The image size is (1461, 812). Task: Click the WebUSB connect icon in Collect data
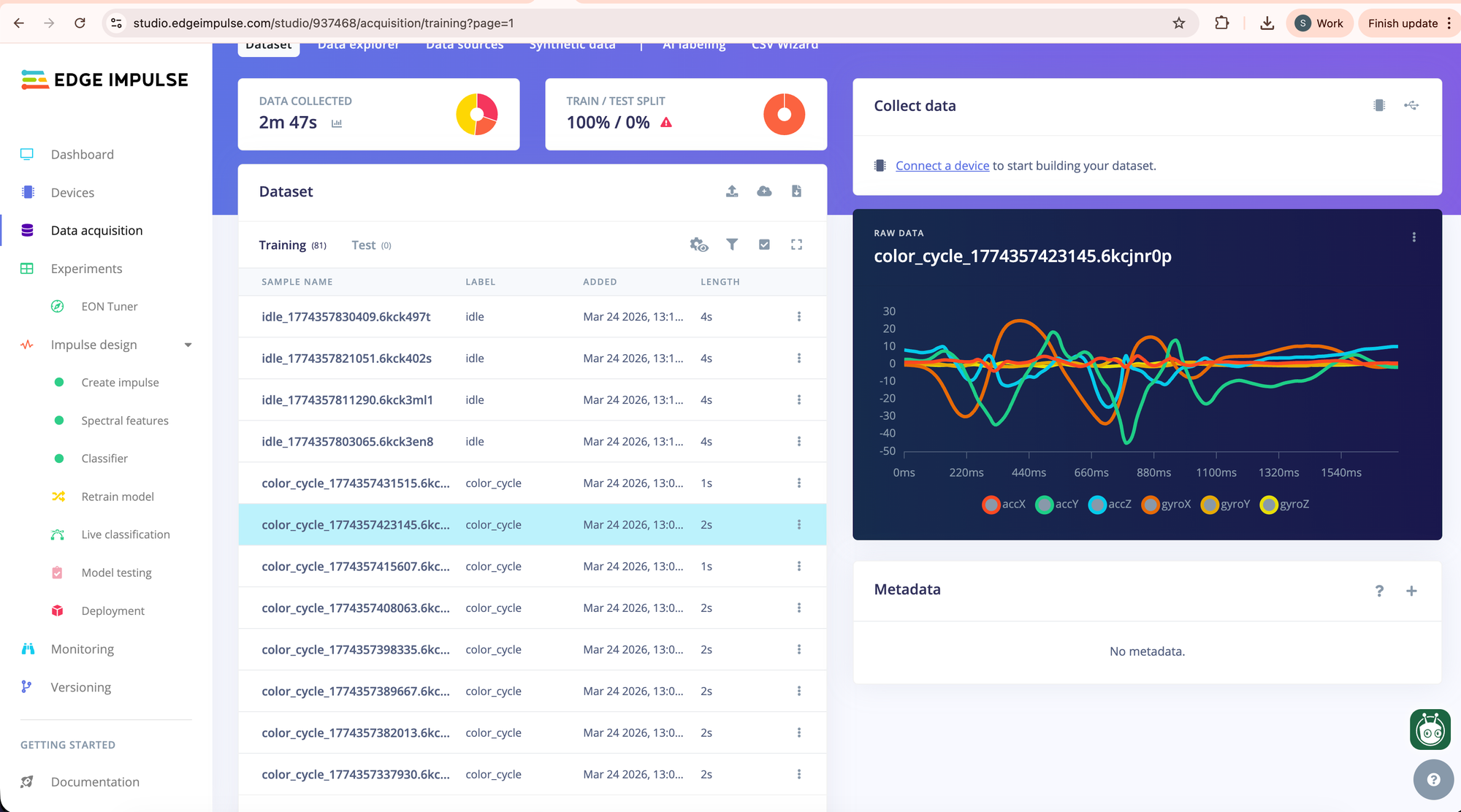click(1411, 106)
